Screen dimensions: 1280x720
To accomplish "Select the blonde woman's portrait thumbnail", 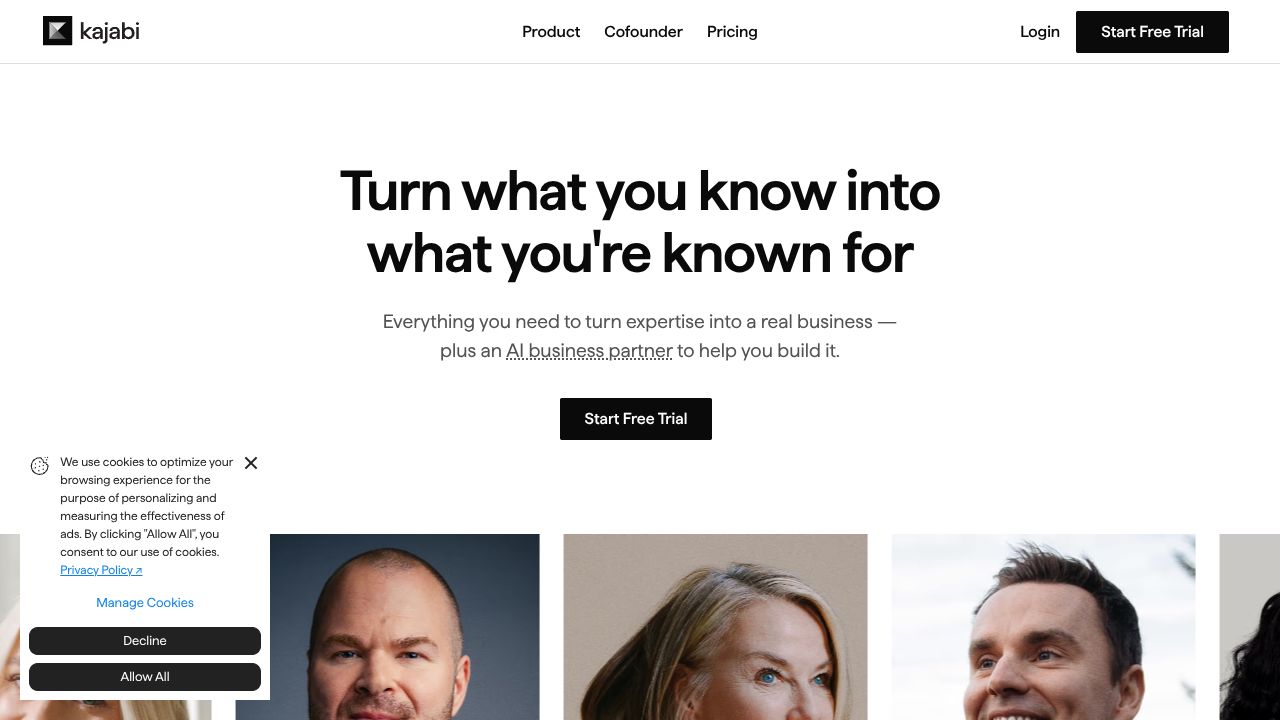I will coord(716,627).
